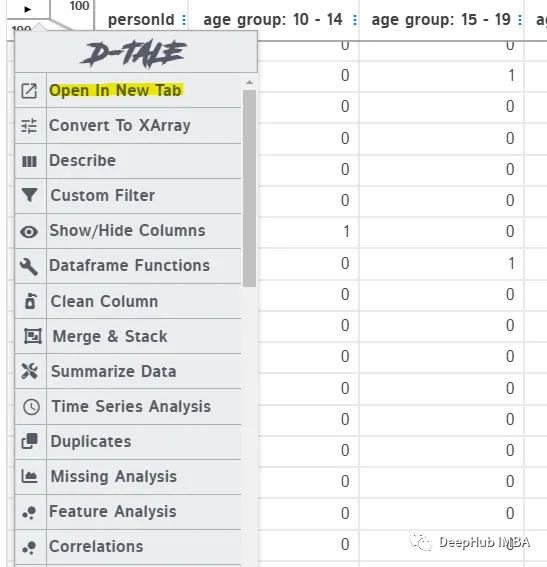
Task: Open age group 10 - 14 column menu
Action: pos(355,20)
